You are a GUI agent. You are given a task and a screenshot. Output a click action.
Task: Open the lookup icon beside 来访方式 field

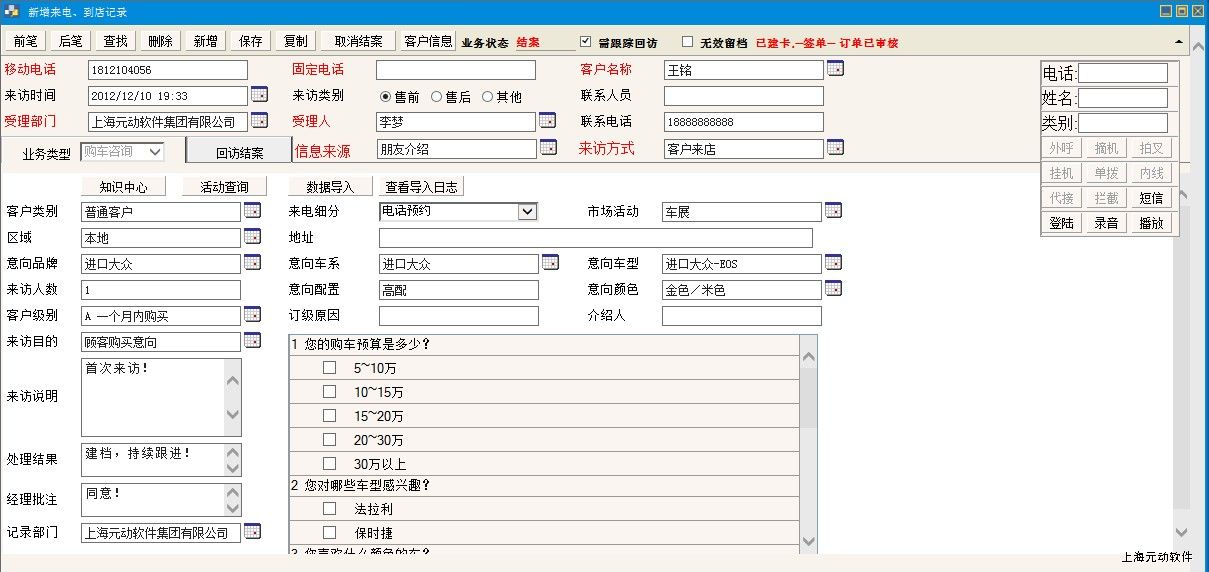[x=835, y=148]
